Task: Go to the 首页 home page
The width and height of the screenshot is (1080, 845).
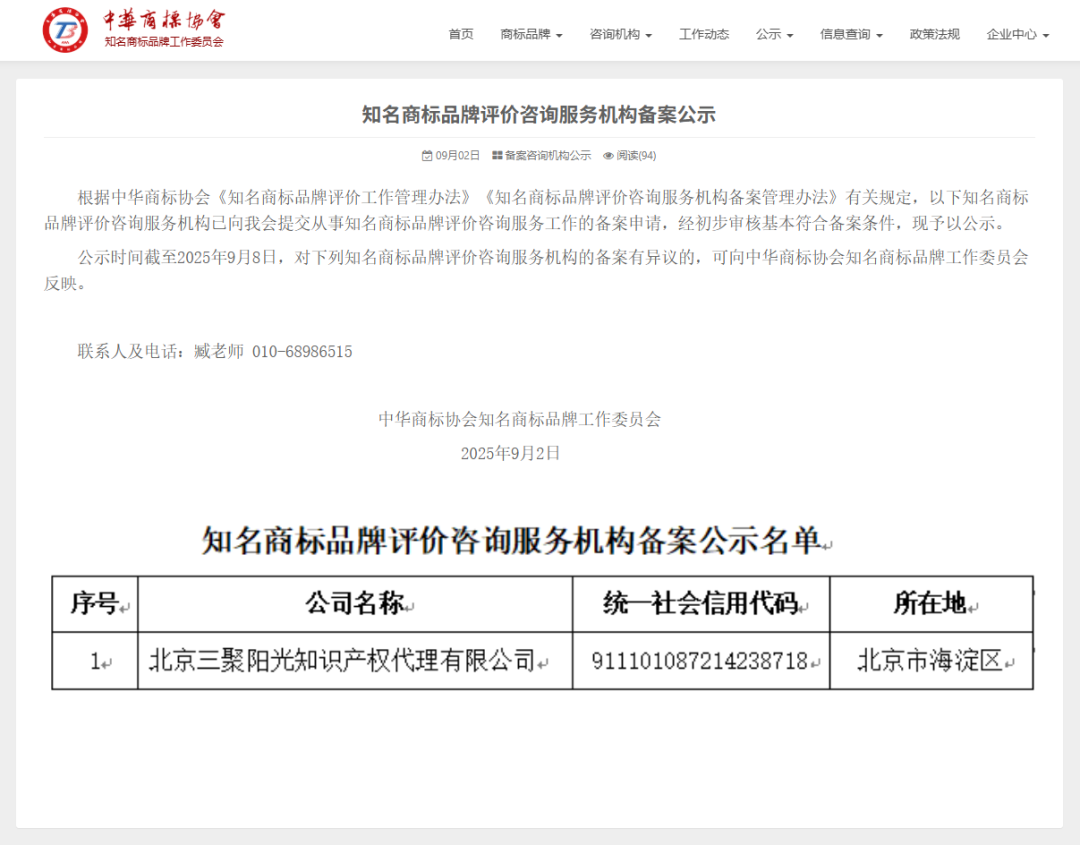Action: click(x=461, y=34)
